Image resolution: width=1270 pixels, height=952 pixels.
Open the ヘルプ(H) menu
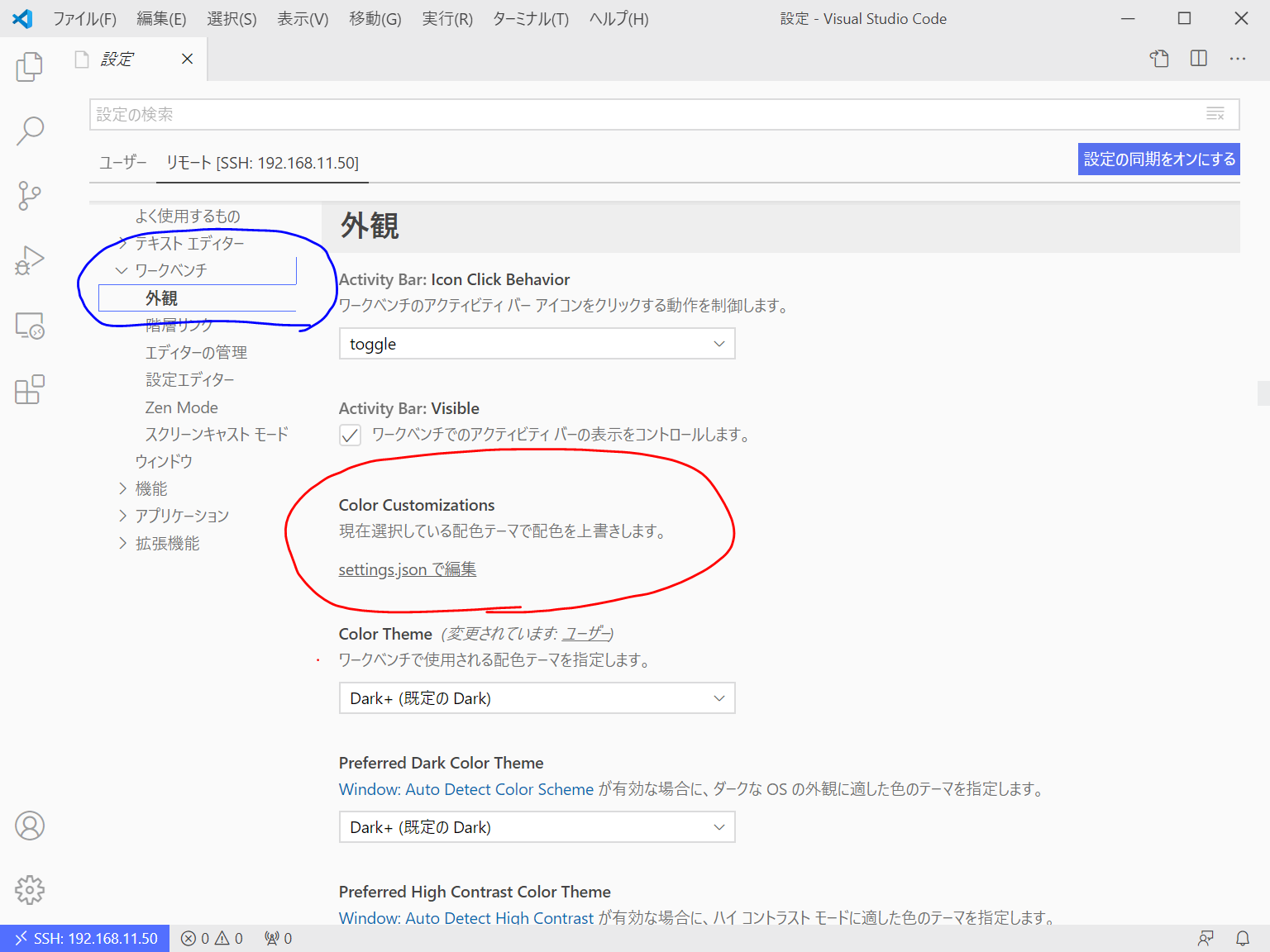(x=619, y=18)
